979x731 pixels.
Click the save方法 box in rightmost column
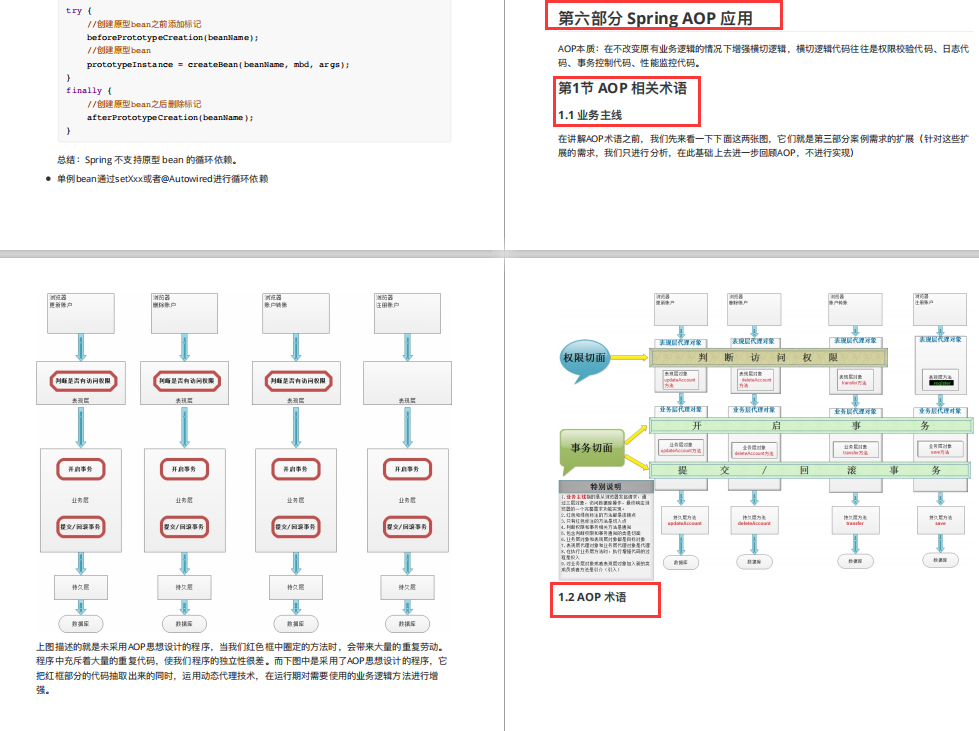click(x=942, y=449)
